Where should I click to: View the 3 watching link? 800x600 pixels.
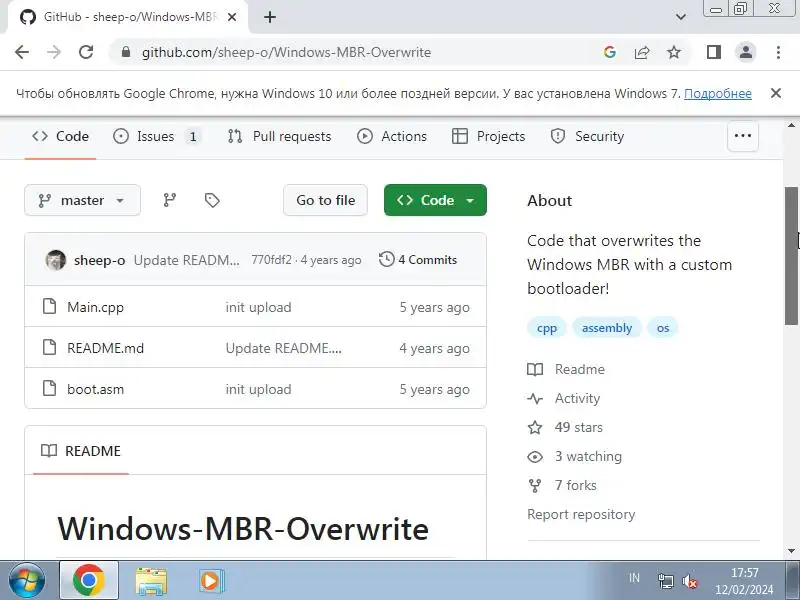tap(574, 456)
